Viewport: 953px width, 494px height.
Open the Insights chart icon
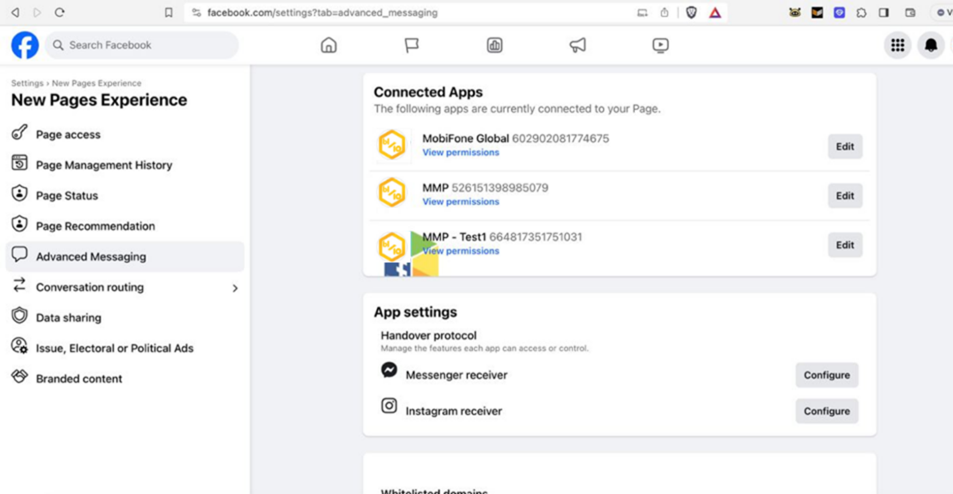[494, 45]
